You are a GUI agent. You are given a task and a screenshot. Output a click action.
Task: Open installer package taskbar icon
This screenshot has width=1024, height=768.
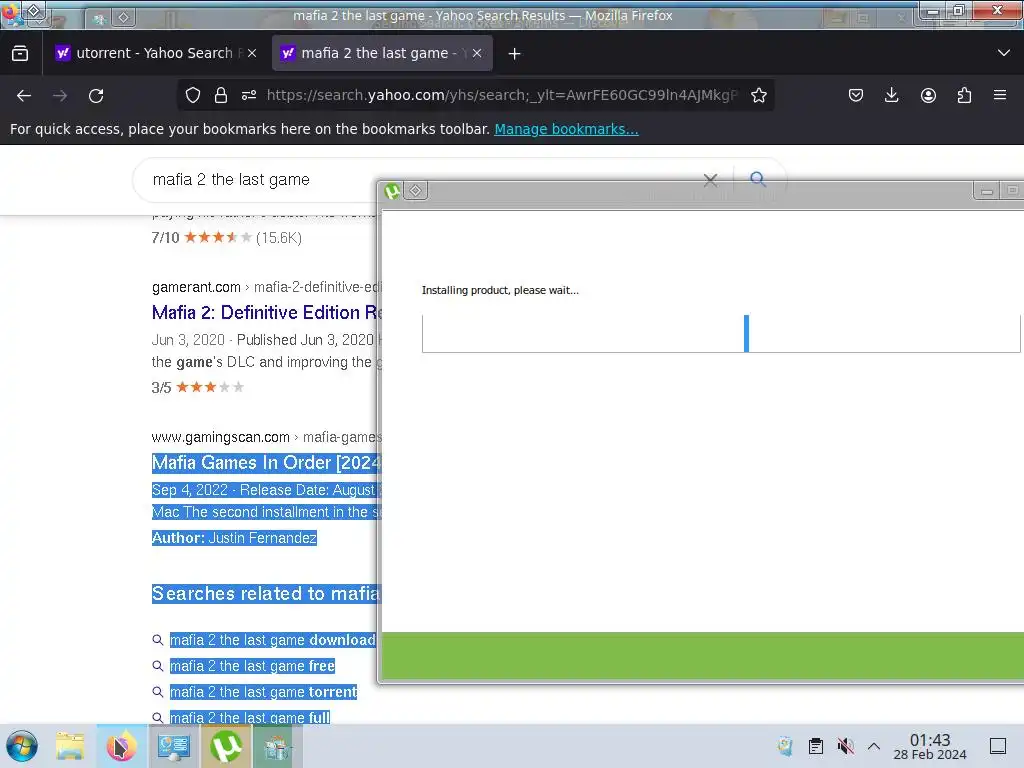277,746
